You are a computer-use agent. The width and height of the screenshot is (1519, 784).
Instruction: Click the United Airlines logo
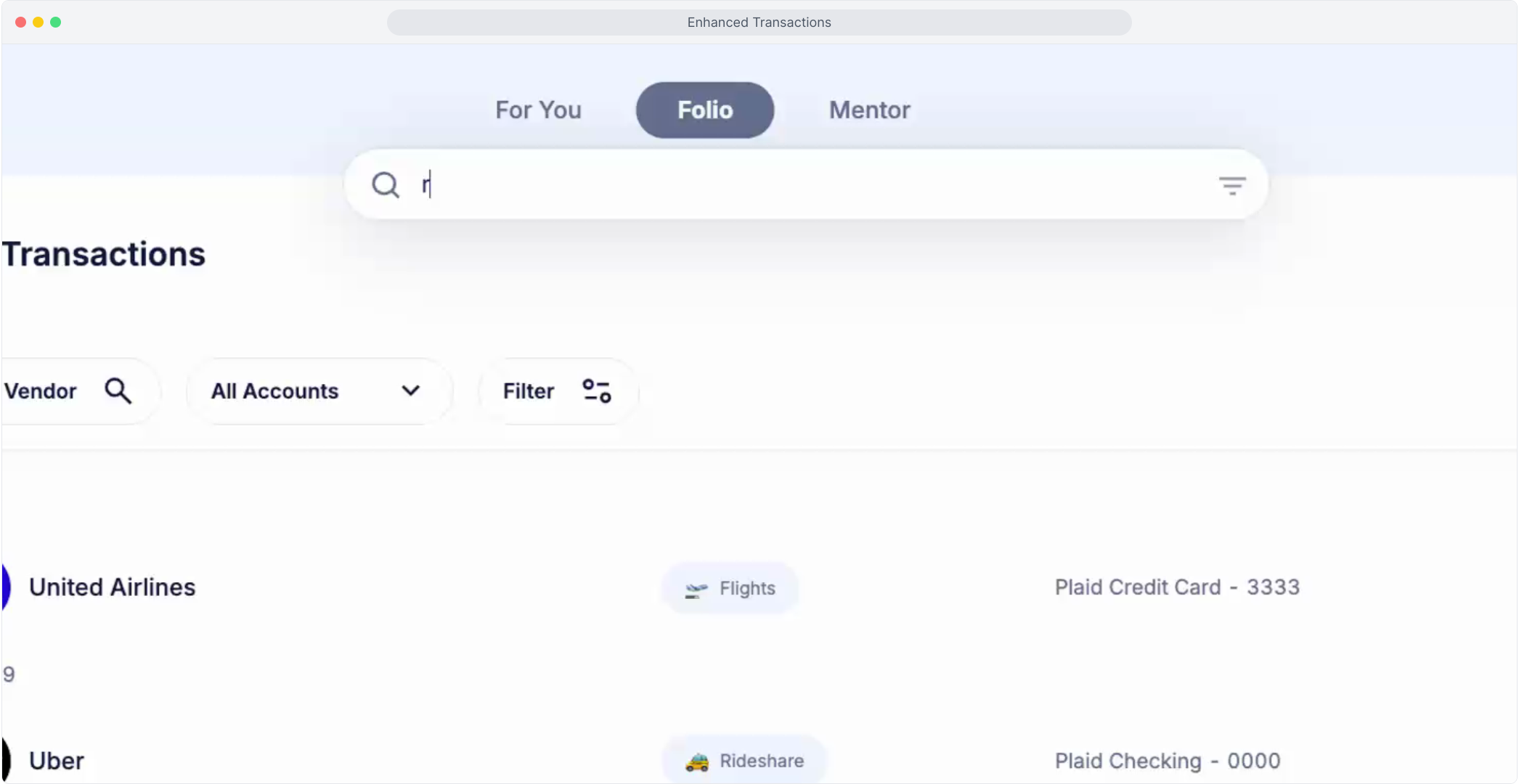click(6, 587)
